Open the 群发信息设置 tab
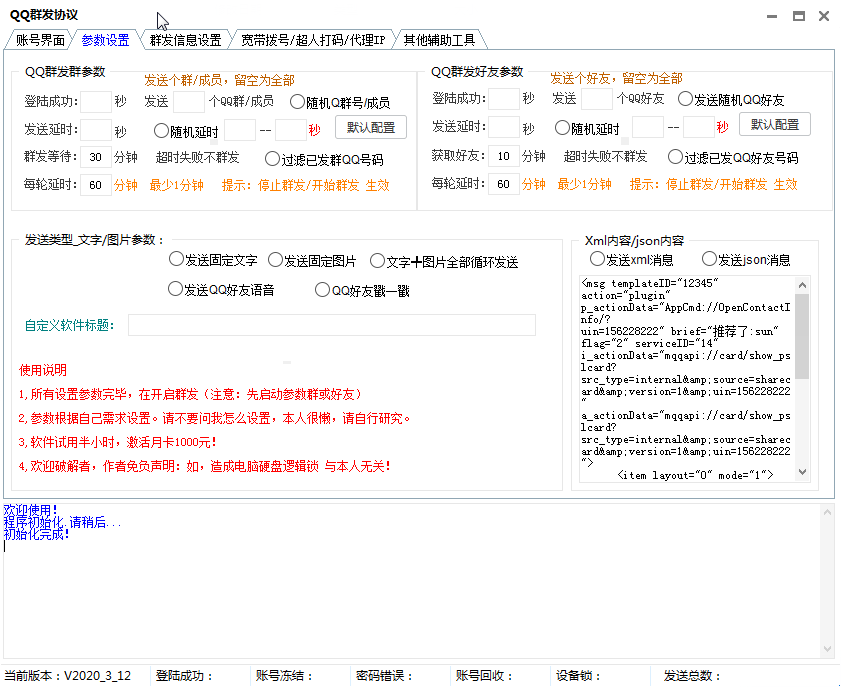The image size is (841, 687). coord(186,40)
